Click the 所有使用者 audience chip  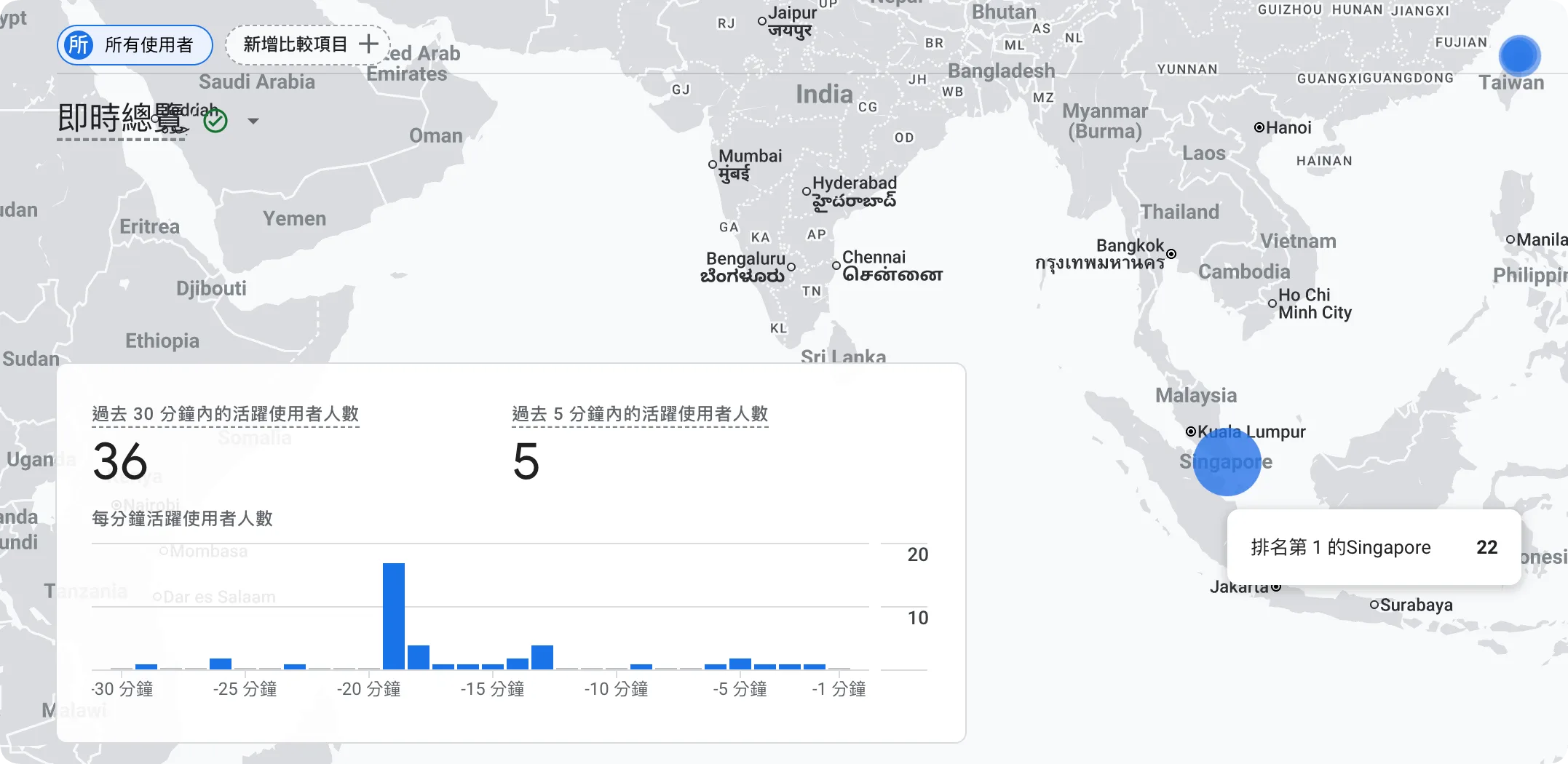135,45
